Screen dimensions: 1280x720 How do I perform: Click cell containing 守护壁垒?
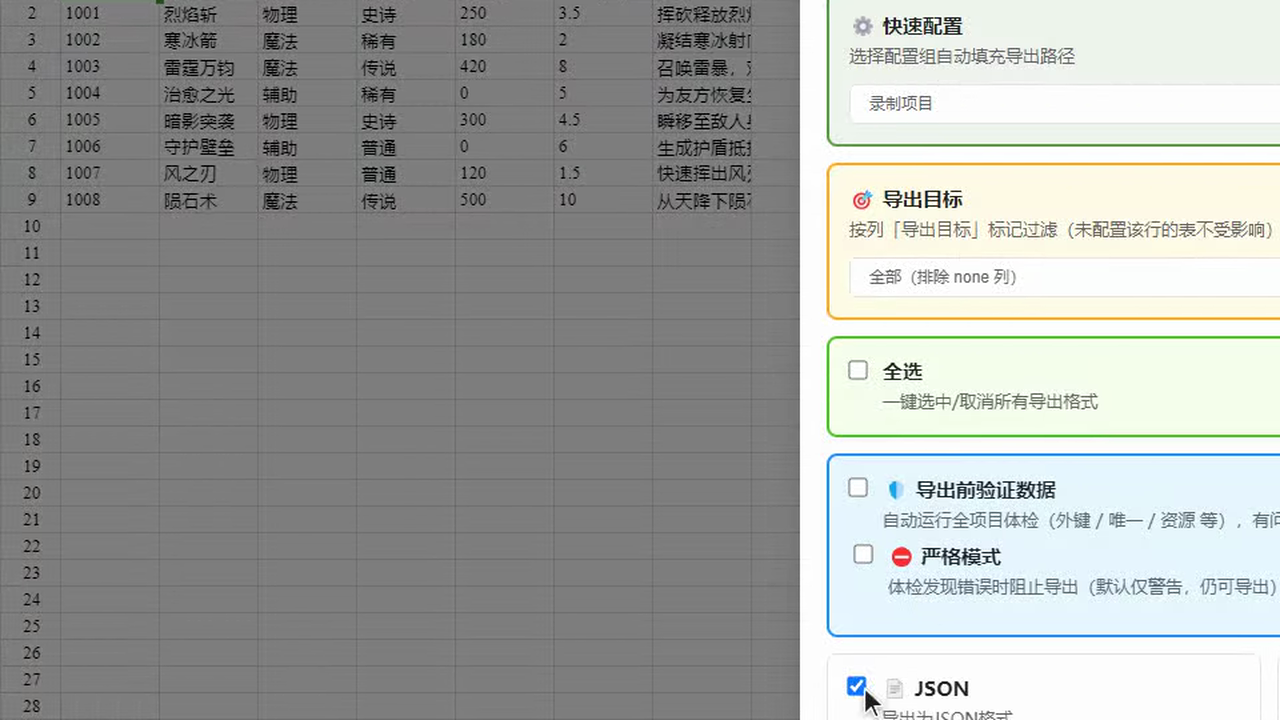coord(209,147)
